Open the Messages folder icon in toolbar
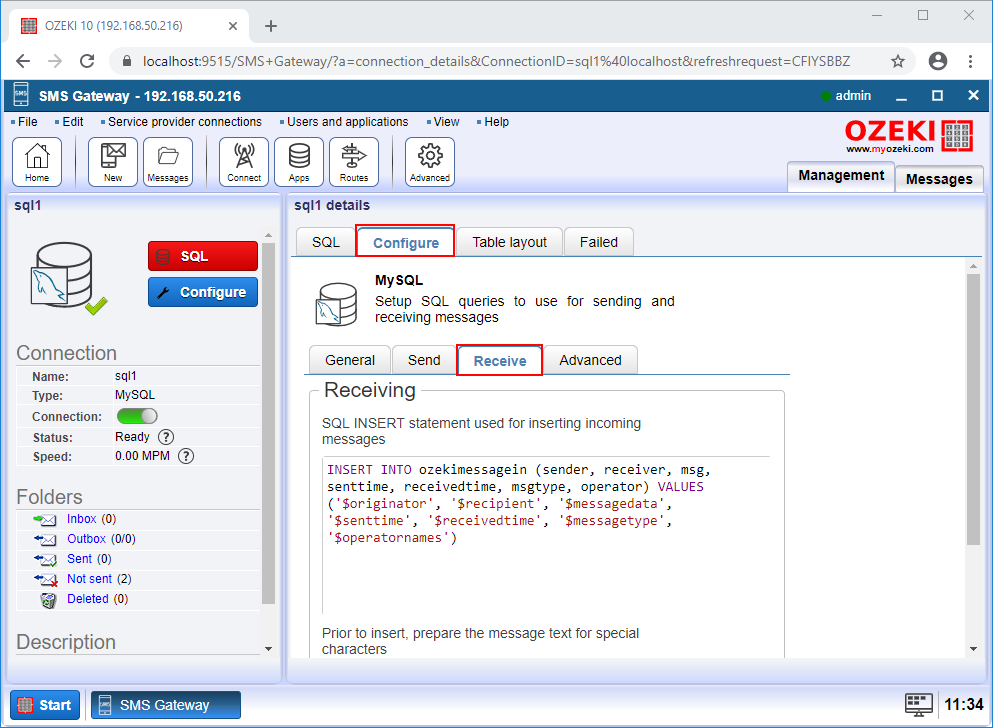This screenshot has height=728, width=993. 167,161
